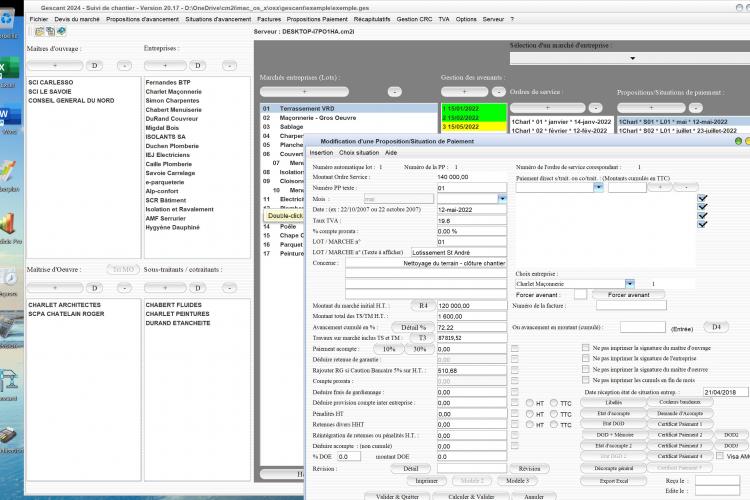This screenshot has width=750, height=500.
Task: Select lot 02 Maçonnerie - Gros Oeuvre
Action: 349,118
